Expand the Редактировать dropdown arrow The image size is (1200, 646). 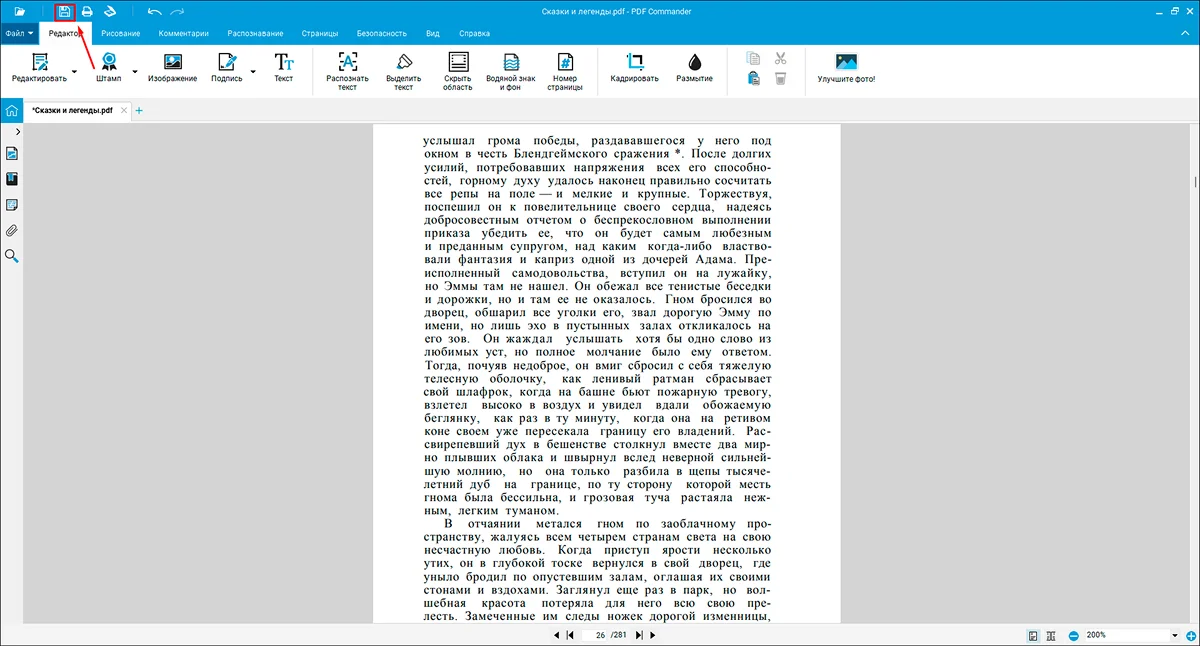pyautogui.click(x=75, y=72)
